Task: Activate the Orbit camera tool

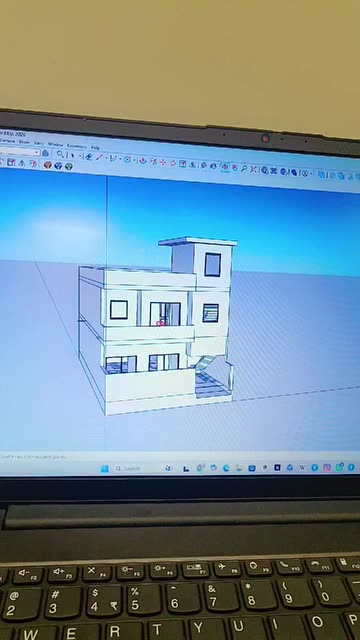Action: pyautogui.click(x=225, y=167)
